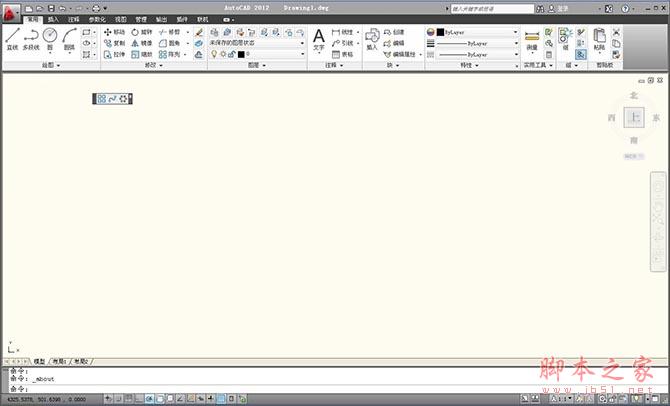Expand the Layers (图层) panel
The width and height of the screenshot is (670, 406).
(x=257, y=65)
